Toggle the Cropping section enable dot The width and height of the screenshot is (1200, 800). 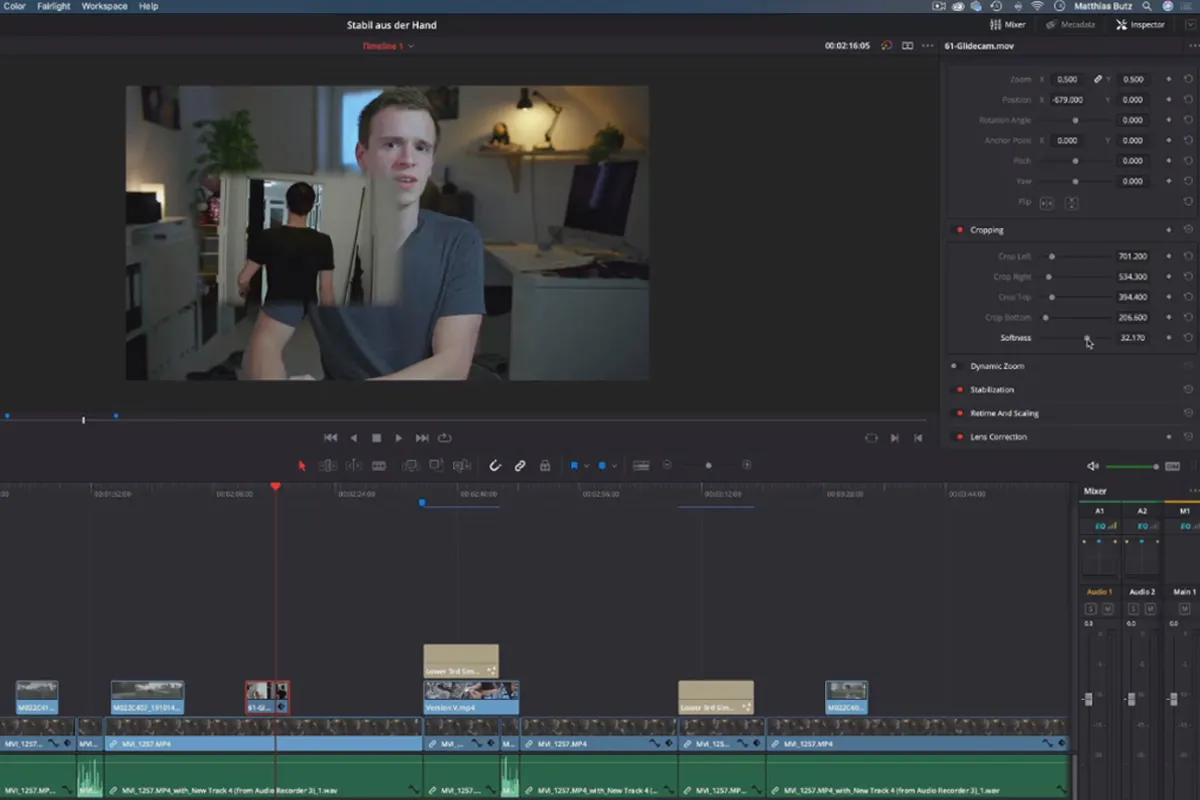point(960,230)
